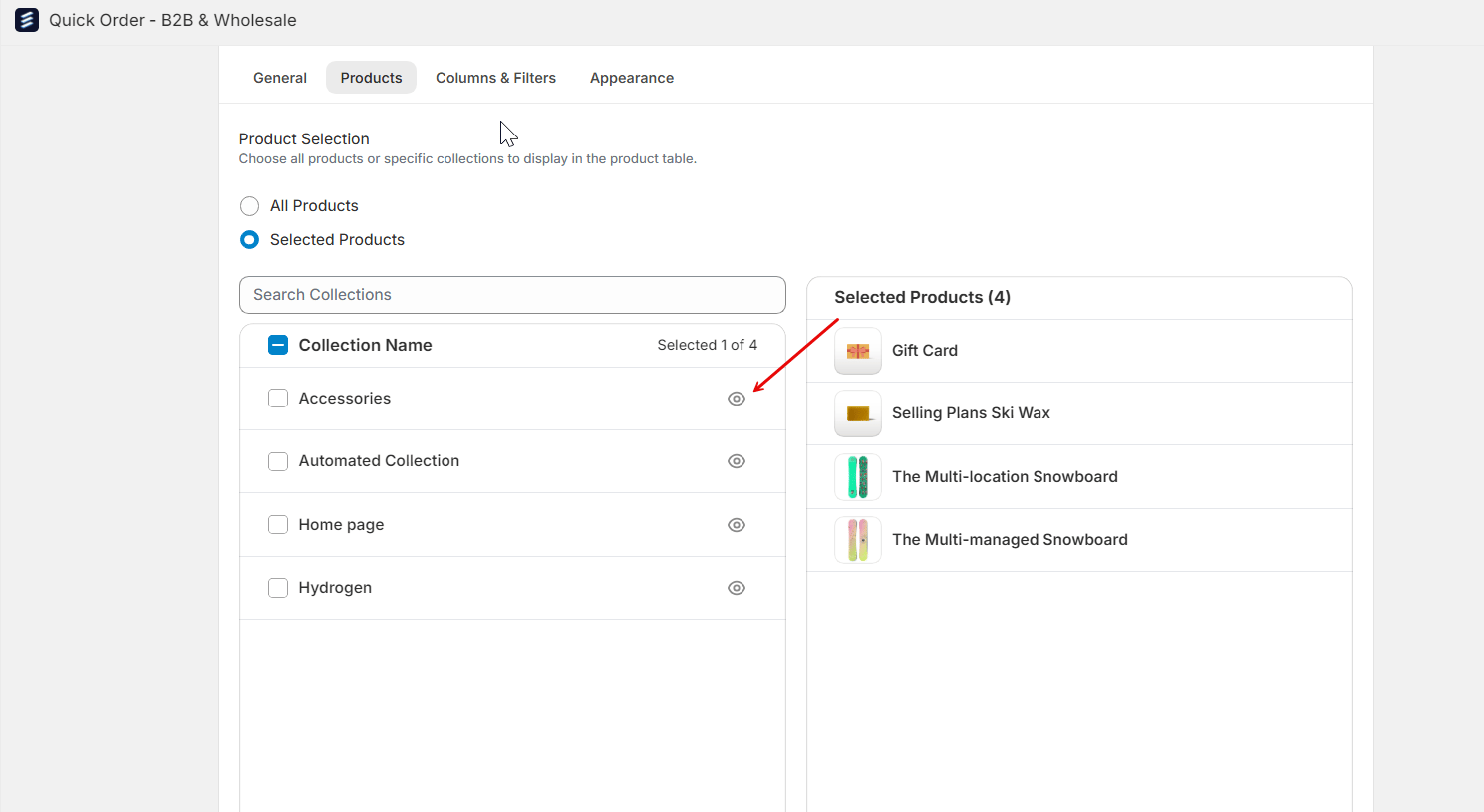Screen dimensions: 1484x812
Task: Check the Home page collection checkbox
Action: pos(278,525)
